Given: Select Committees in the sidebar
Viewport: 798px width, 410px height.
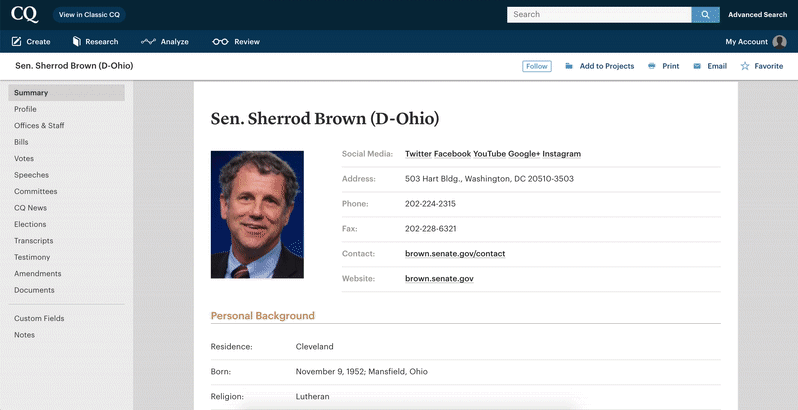Looking at the screenshot, I should click(36, 191).
